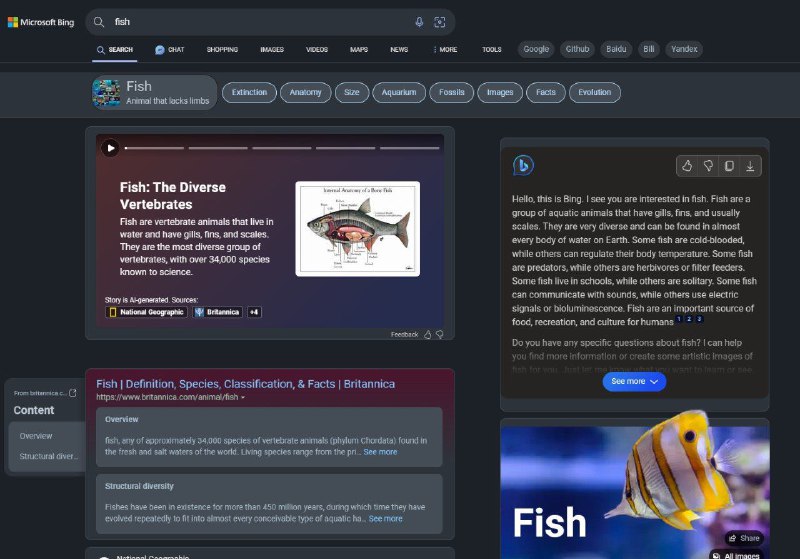Open the bony fish anatomy diagram
The width and height of the screenshot is (800, 559).
(x=357, y=228)
